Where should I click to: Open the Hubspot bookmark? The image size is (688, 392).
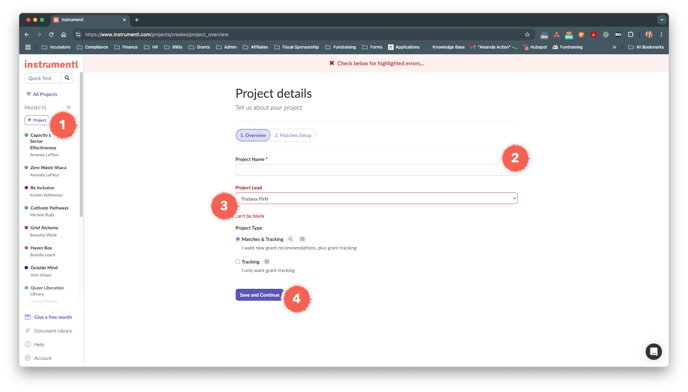535,47
